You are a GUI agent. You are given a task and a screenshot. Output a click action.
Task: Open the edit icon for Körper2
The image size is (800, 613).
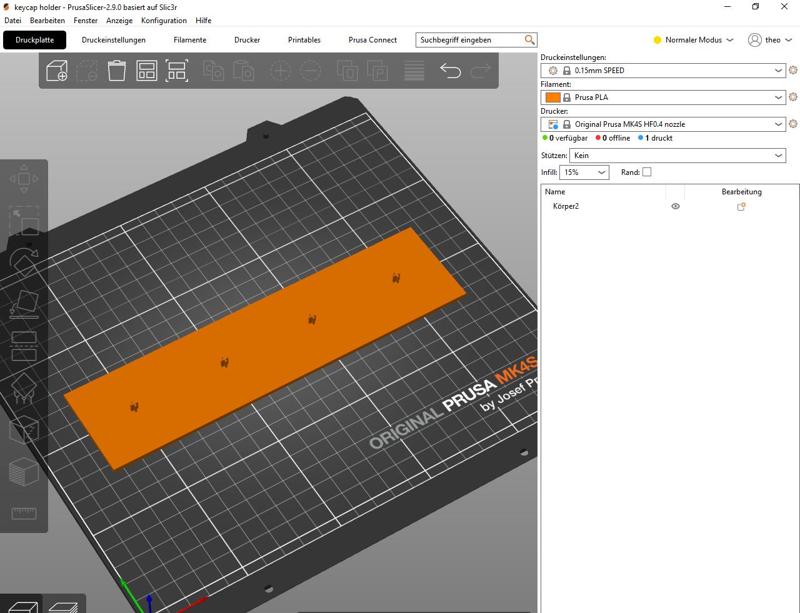click(x=741, y=206)
